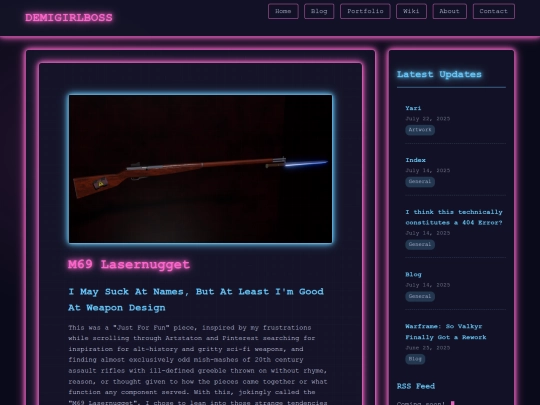Screen dimensions: 540x405
Task: Go to the Blog nav button
Action: pyautogui.click(x=319, y=11)
